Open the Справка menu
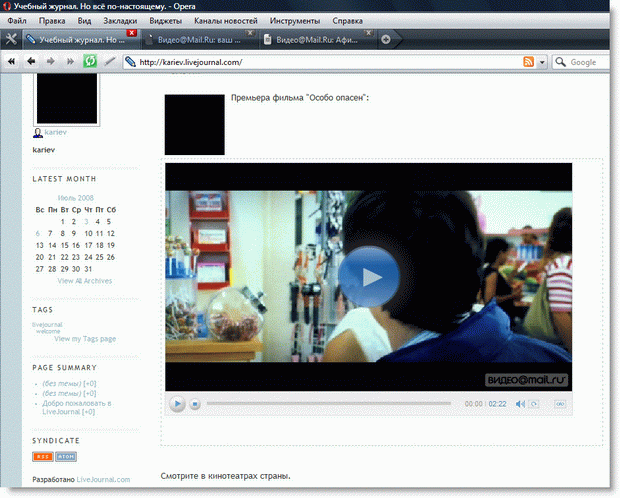Image resolution: width=620 pixels, height=498 pixels. pos(348,21)
